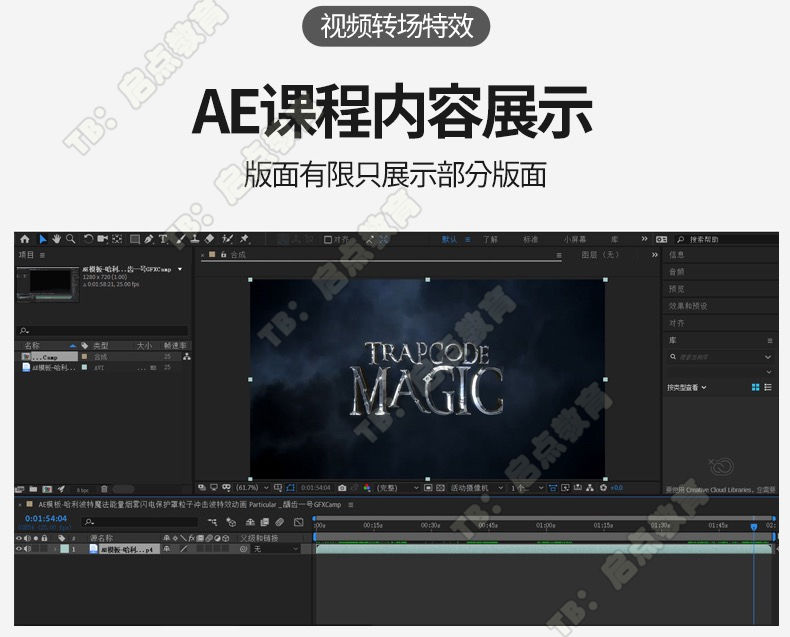Select the Eraser tool
This screenshot has width=790, height=637.
point(210,240)
